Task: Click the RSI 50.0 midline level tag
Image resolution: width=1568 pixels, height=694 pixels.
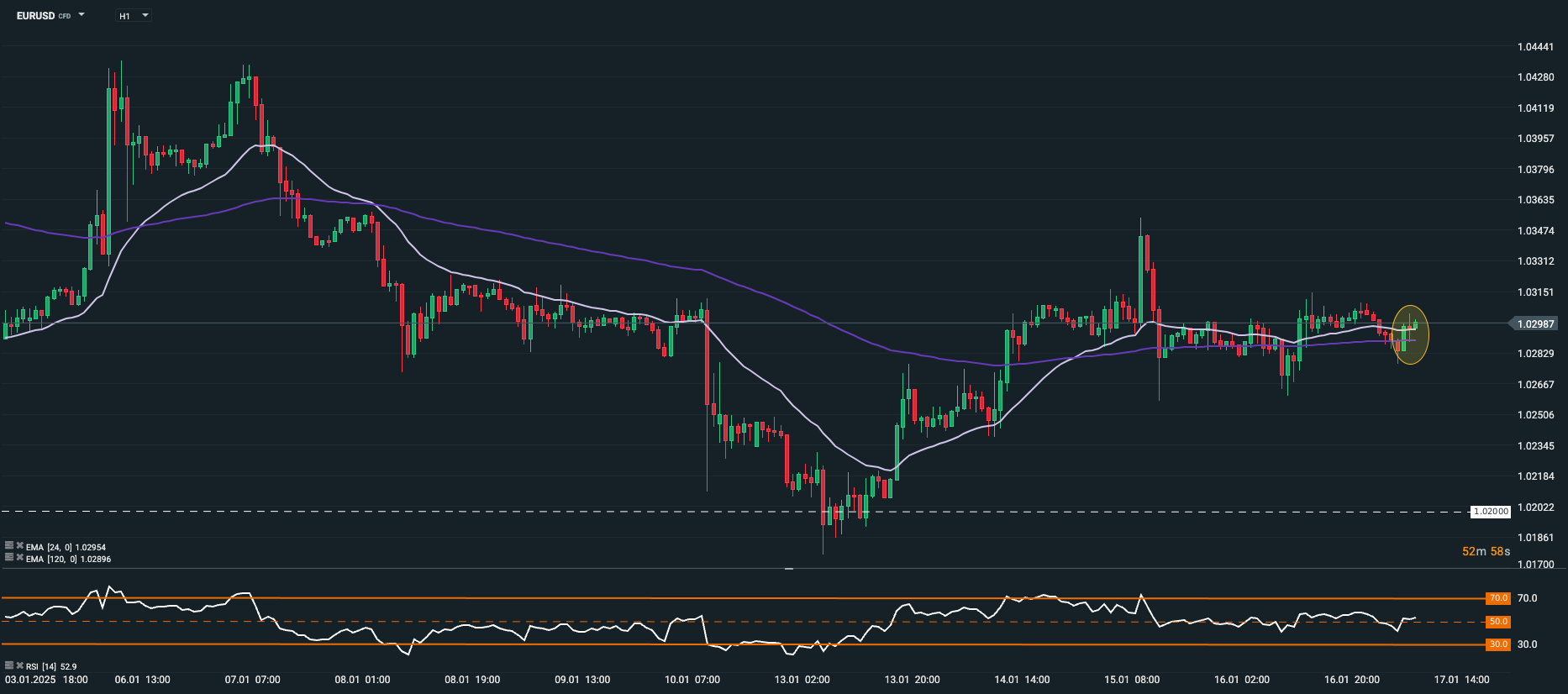Action: pos(1498,622)
